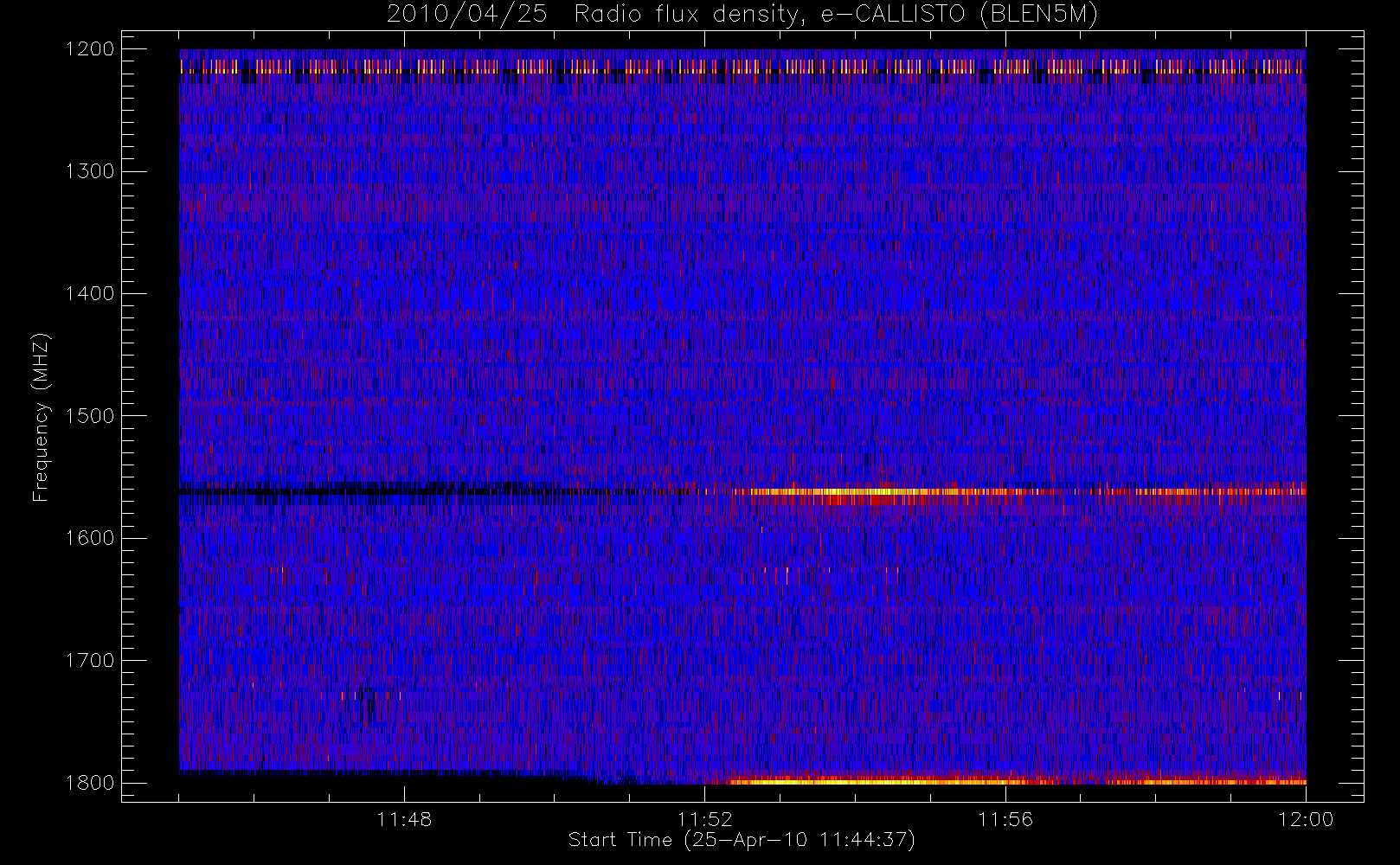Click the 11:48 time tick label
1400x865 pixels.
(x=404, y=819)
